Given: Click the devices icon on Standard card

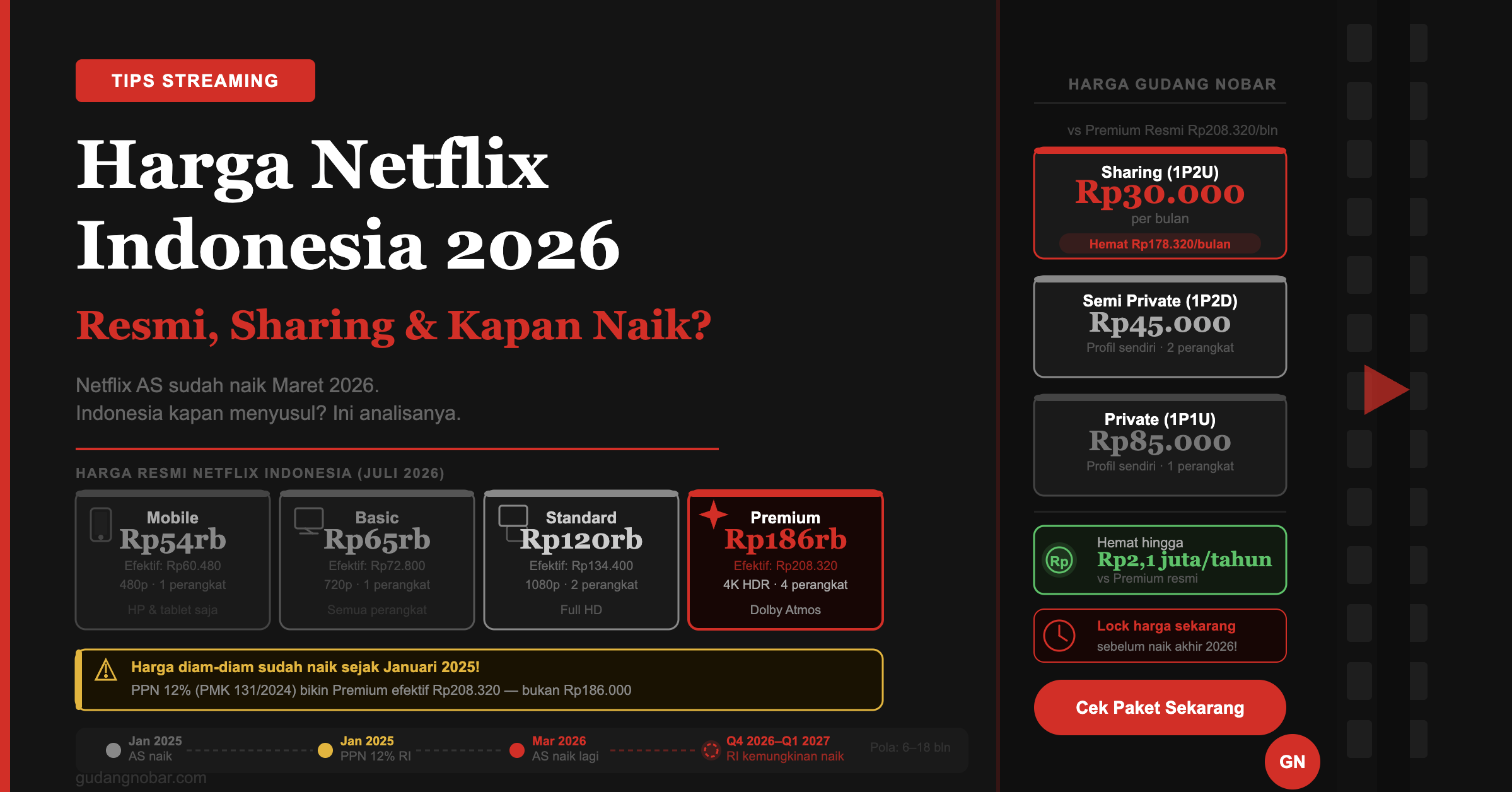Looking at the screenshot, I should click(513, 522).
